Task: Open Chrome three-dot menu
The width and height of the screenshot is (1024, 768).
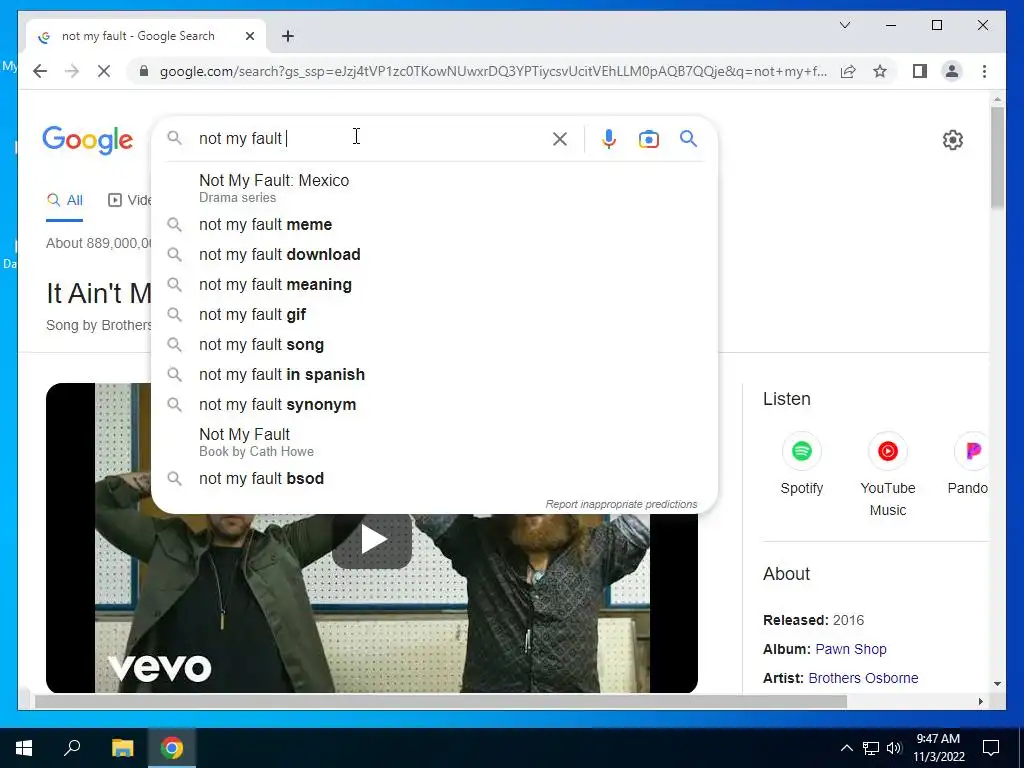Action: click(x=984, y=71)
